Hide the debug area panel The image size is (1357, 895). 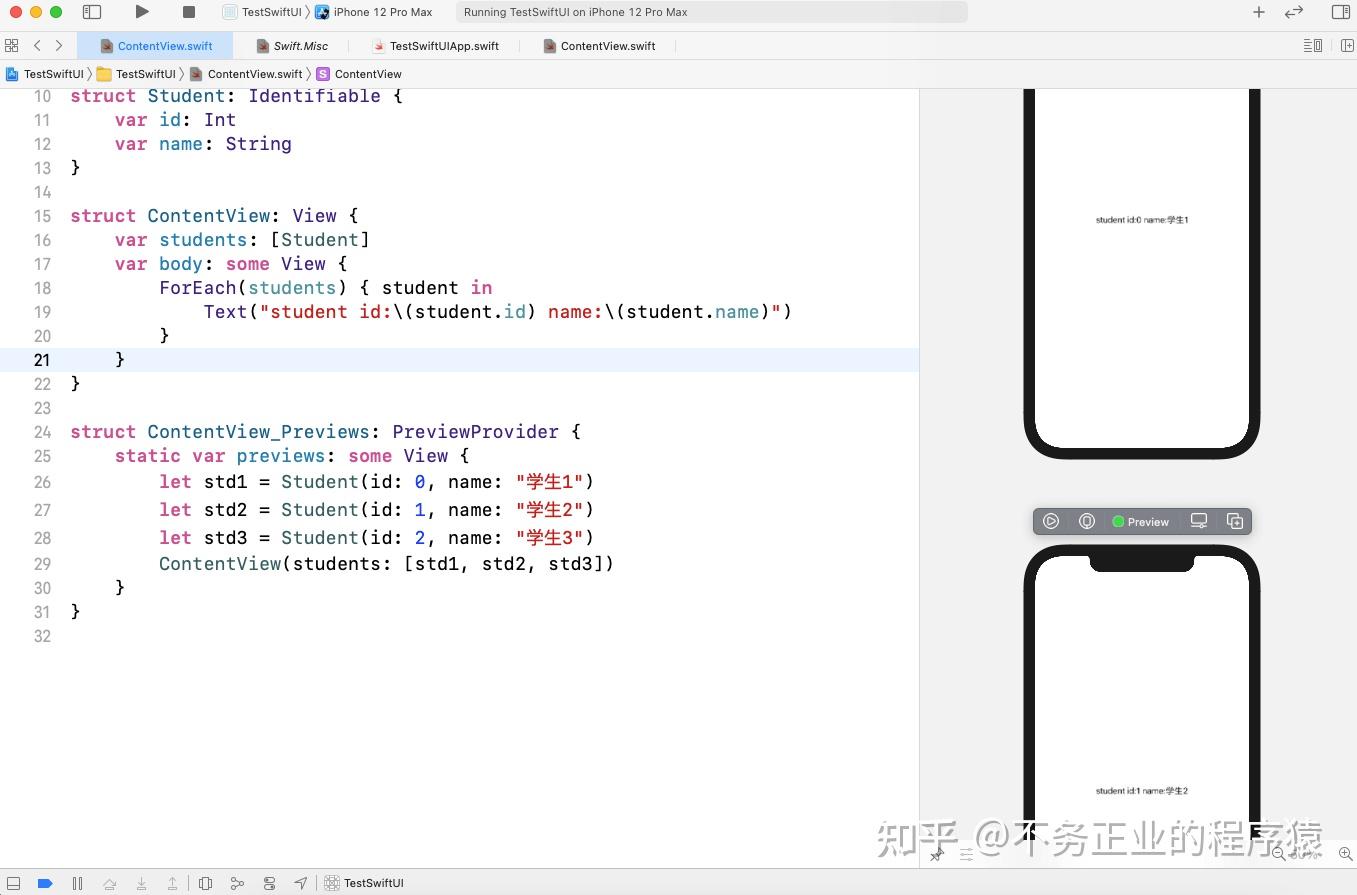click(14, 883)
